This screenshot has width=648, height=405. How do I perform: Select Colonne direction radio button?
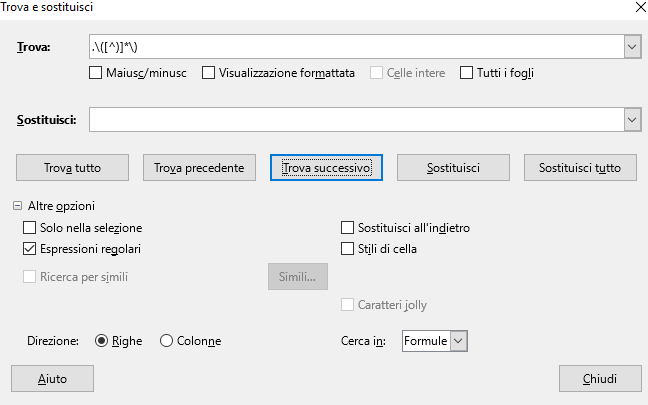pyautogui.click(x=166, y=341)
